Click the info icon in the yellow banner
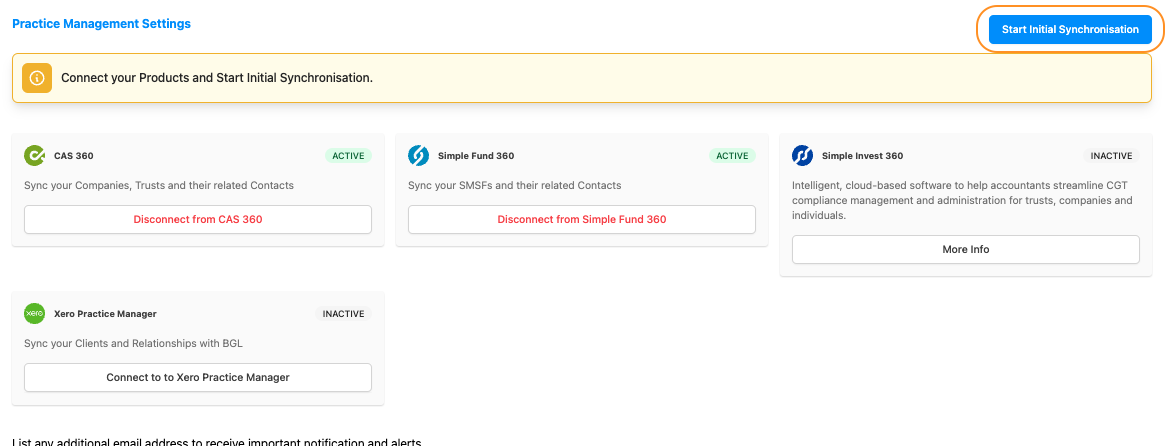 (x=37, y=78)
